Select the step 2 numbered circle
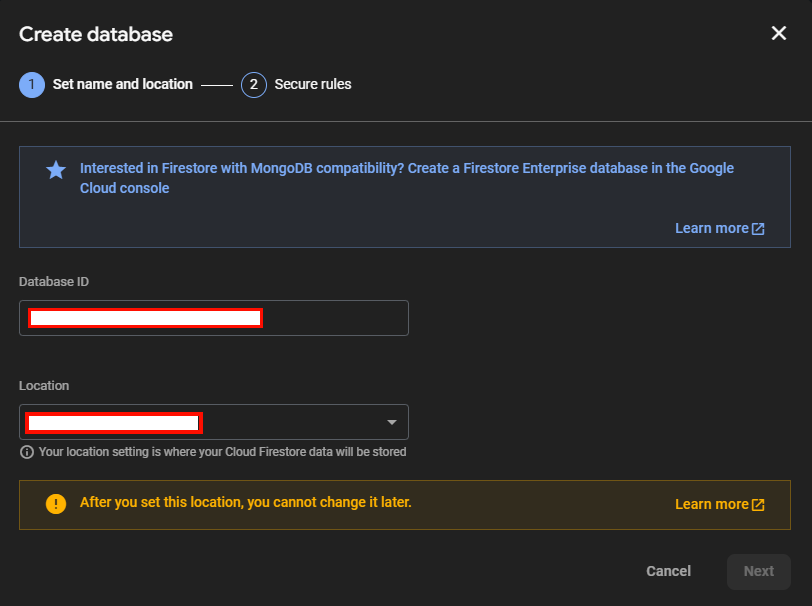The height and width of the screenshot is (606, 812). point(253,85)
